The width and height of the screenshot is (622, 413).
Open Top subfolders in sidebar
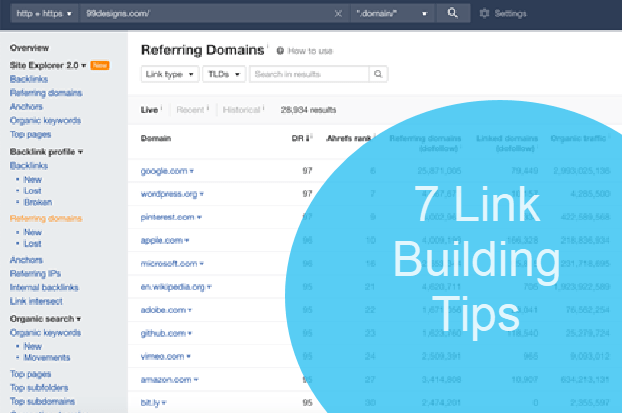click(39, 388)
